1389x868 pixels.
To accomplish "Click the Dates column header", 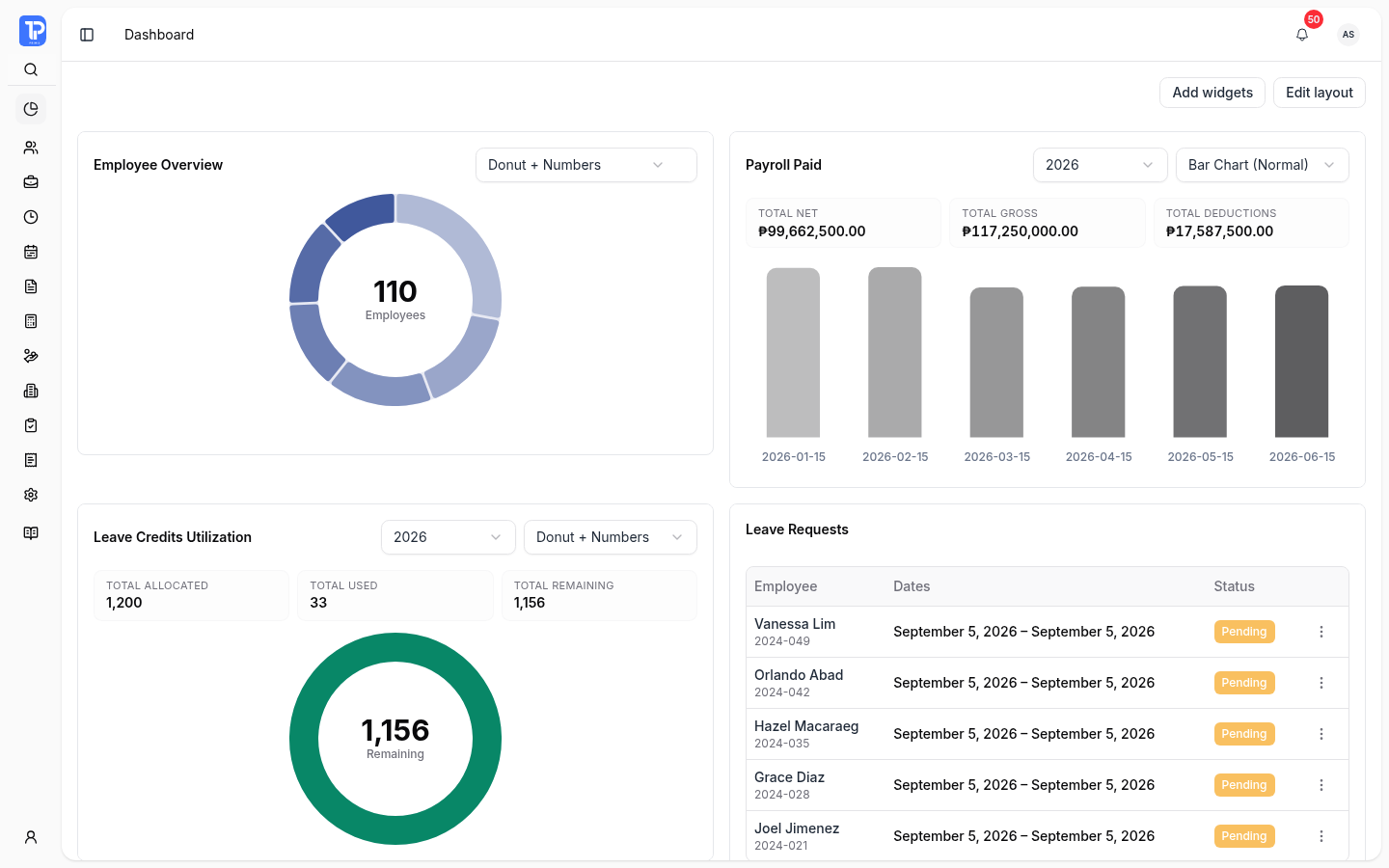I will point(912,586).
